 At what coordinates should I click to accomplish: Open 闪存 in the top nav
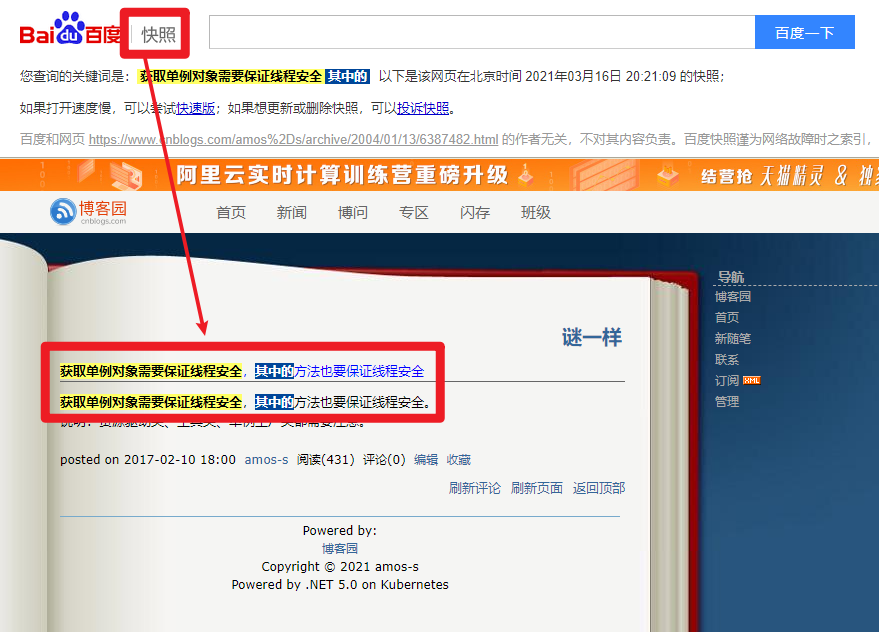[475, 213]
